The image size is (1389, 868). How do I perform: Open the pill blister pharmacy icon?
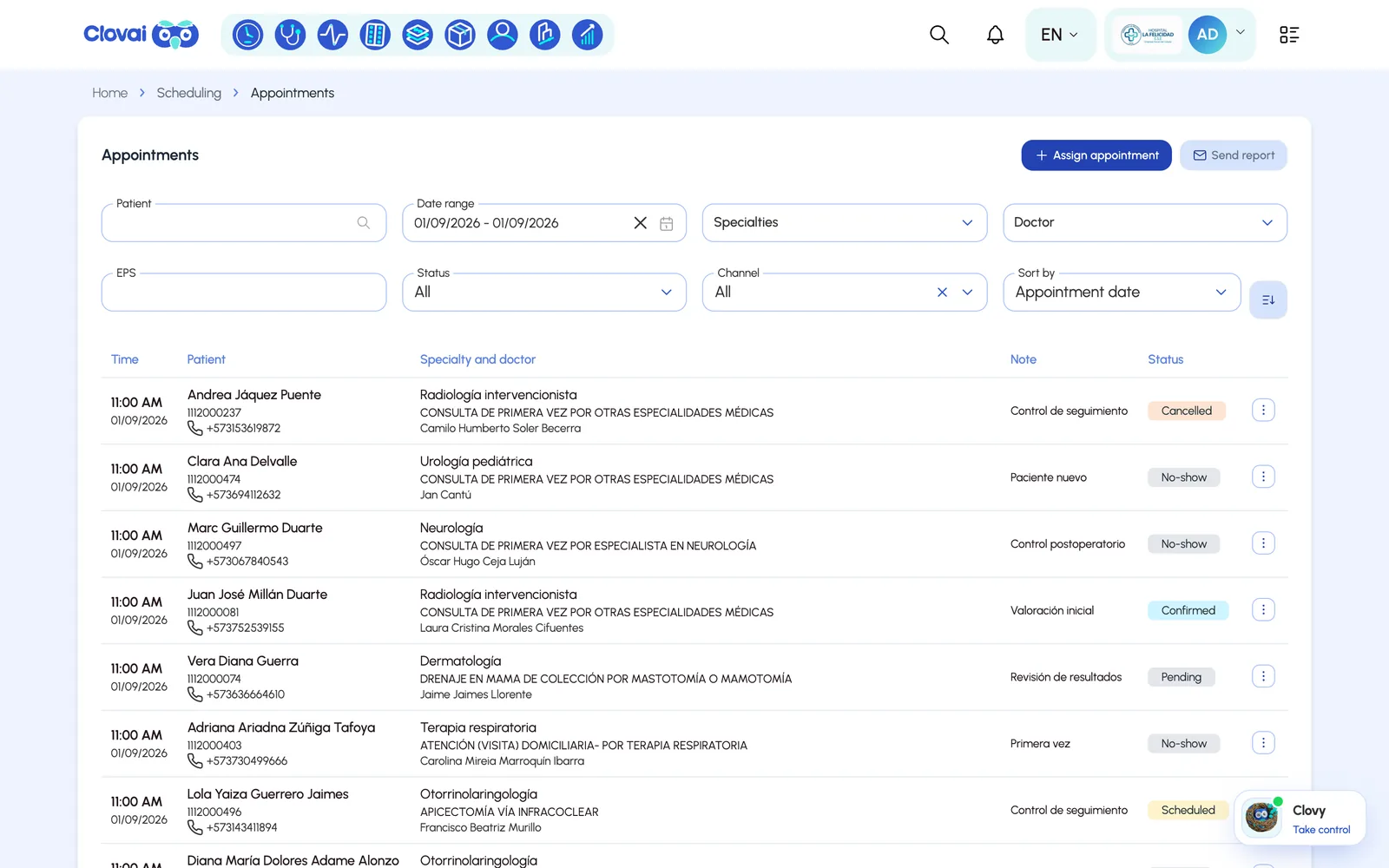[x=375, y=35]
